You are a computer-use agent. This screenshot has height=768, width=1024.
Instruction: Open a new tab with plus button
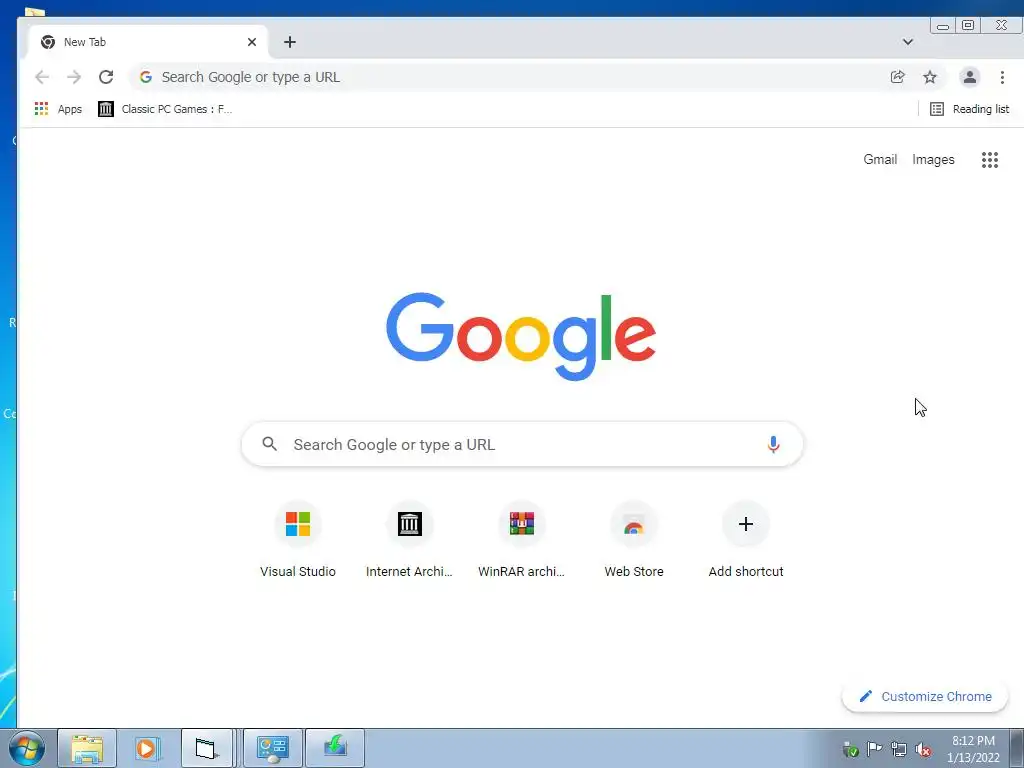click(x=290, y=42)
